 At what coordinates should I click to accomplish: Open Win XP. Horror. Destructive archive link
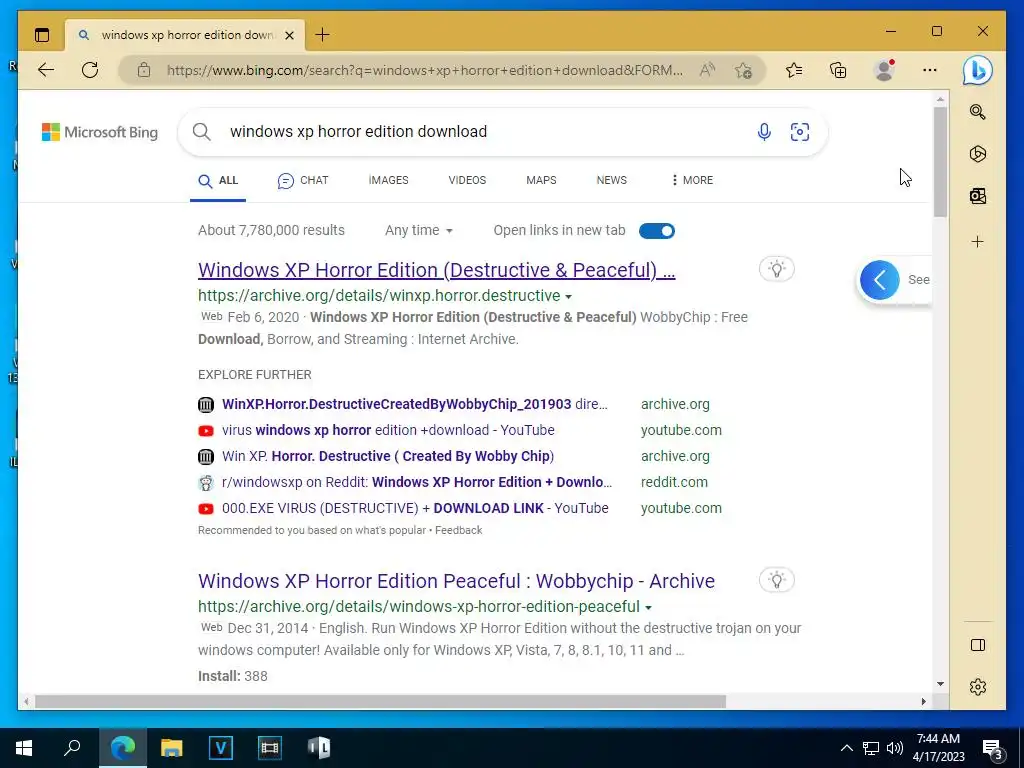click(388, 456)
